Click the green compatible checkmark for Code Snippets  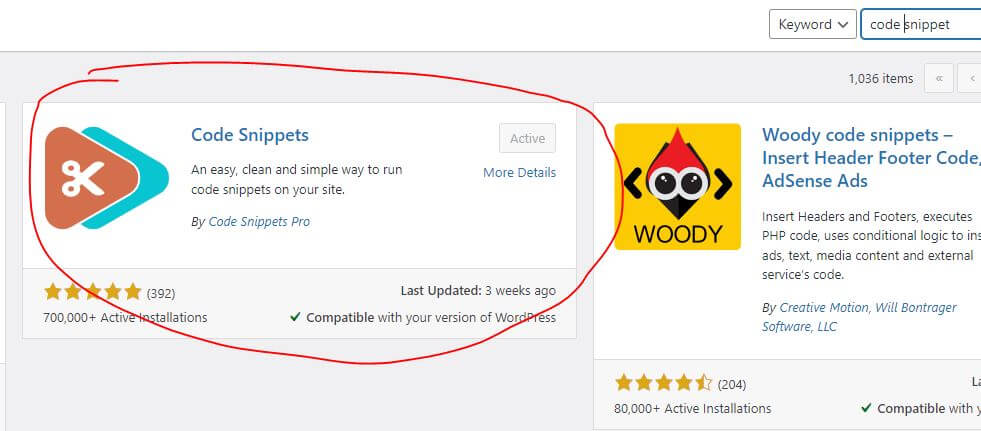pyautogui.click(x=295, y=317)
